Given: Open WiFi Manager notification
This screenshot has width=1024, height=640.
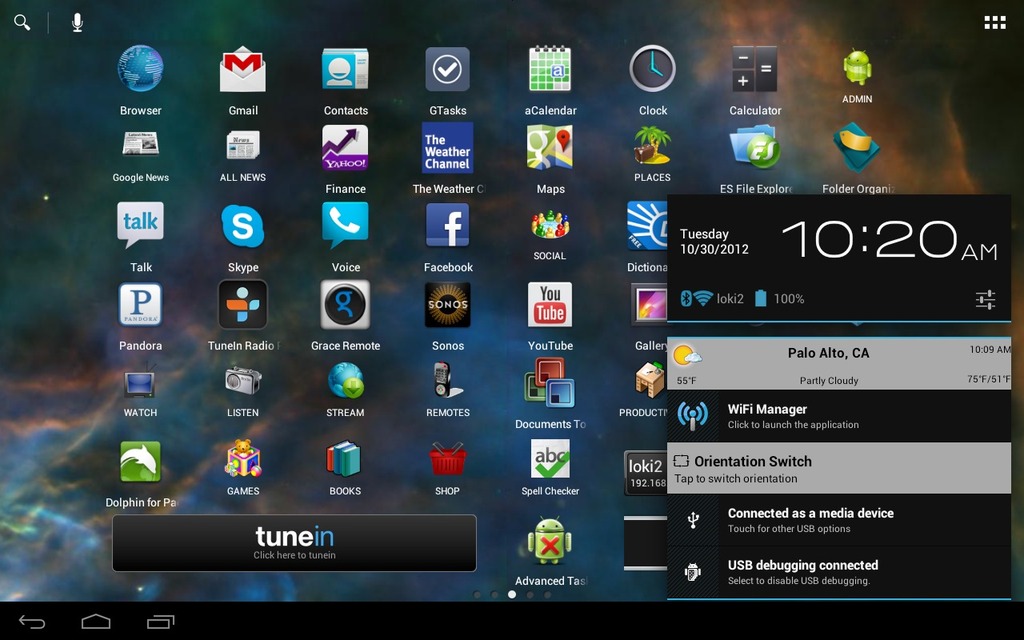Looking at the screenshot, I should 839,416.
